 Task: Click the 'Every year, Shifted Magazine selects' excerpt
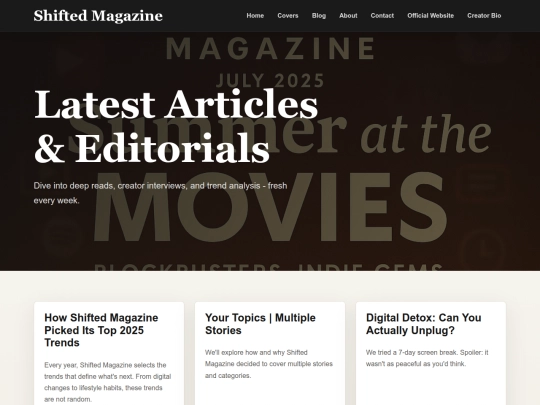tap(108, 382)
